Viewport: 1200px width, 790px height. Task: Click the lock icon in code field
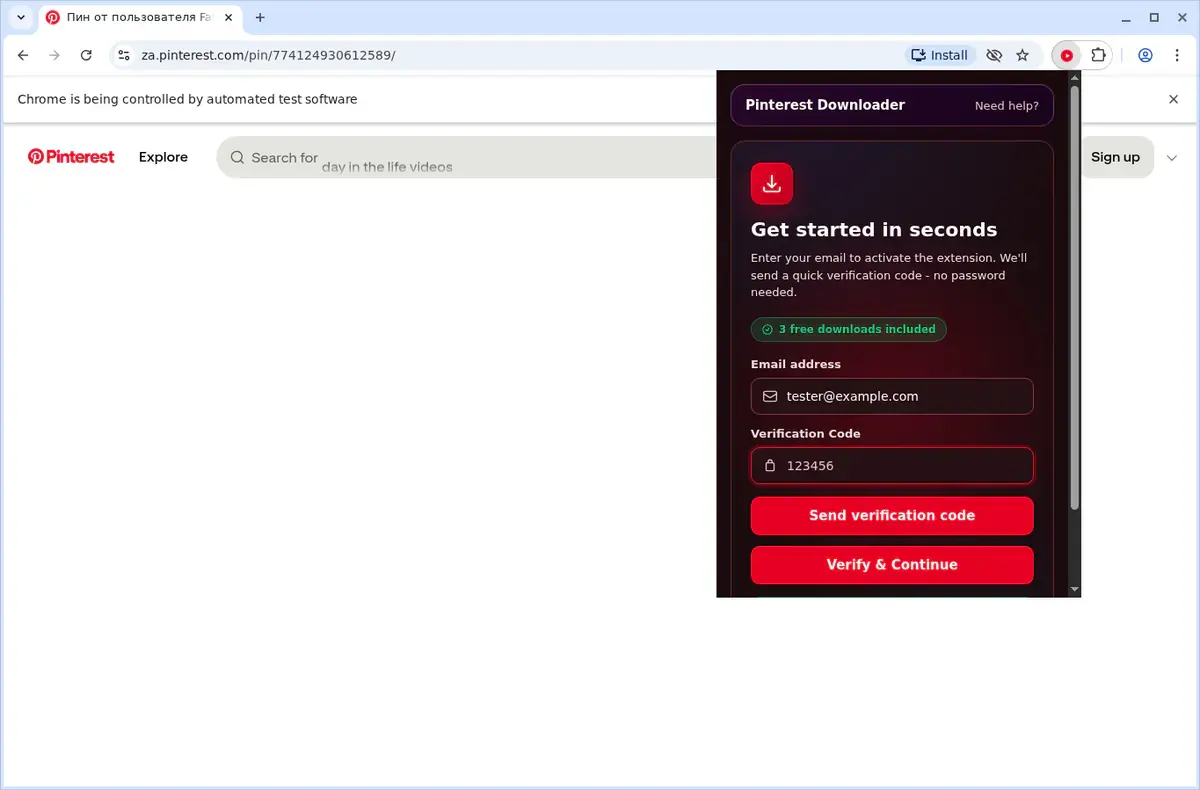(x=770, y=466)
